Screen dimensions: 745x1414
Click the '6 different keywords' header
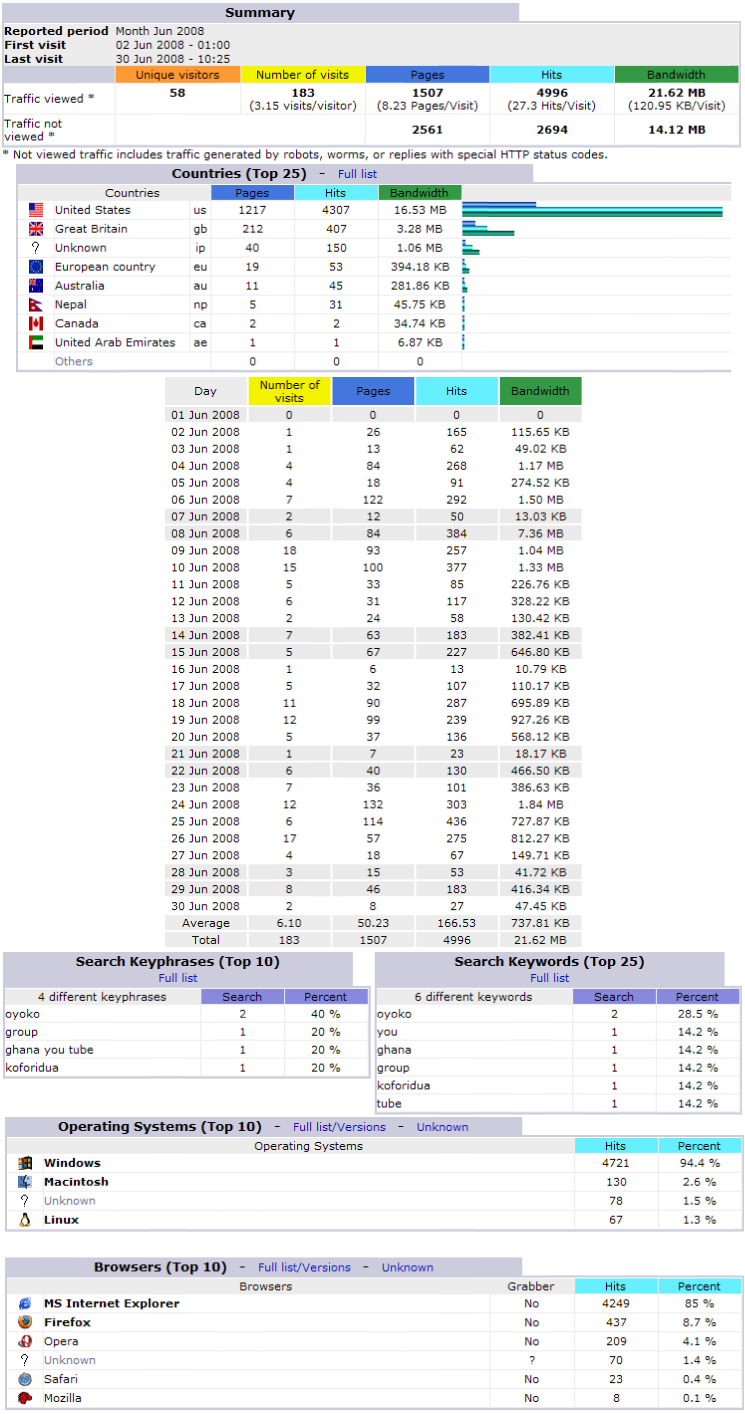point(474,997)
